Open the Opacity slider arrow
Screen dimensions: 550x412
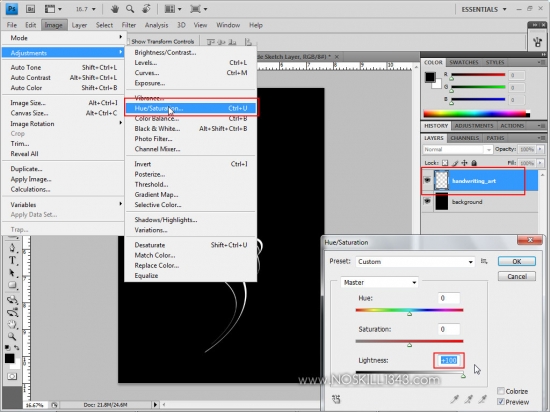[x=540, y=149]
